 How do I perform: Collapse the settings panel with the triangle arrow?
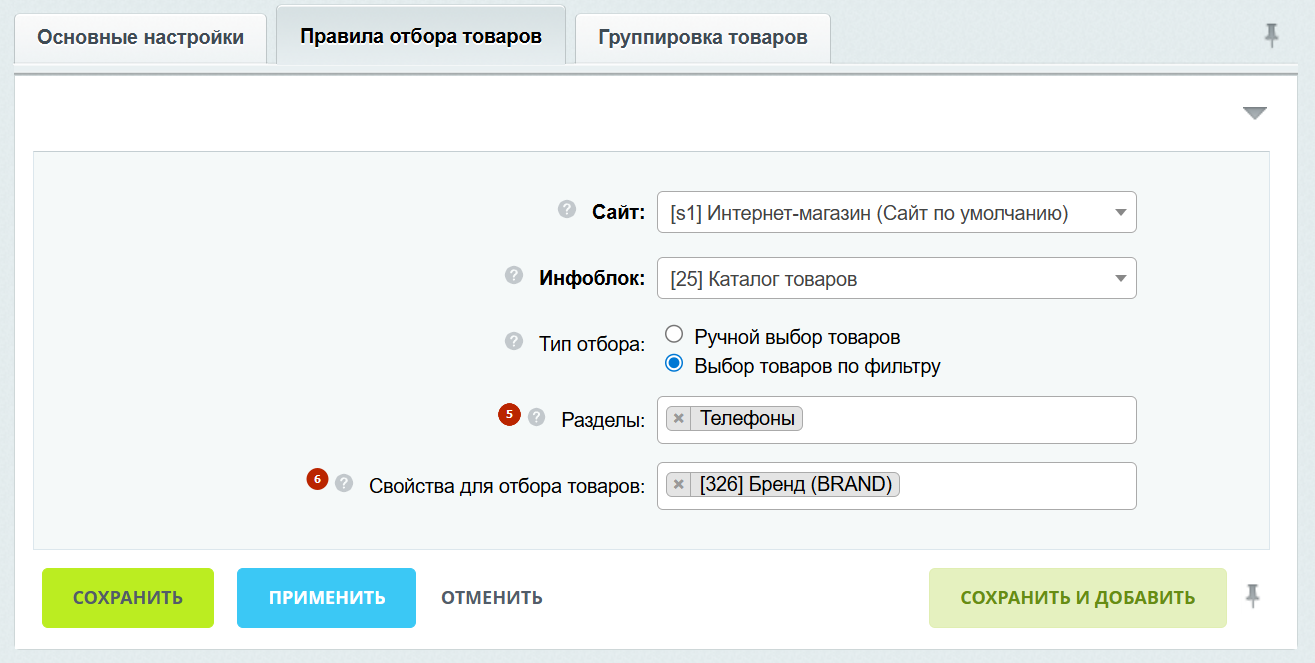click(x=1254, y=113)
